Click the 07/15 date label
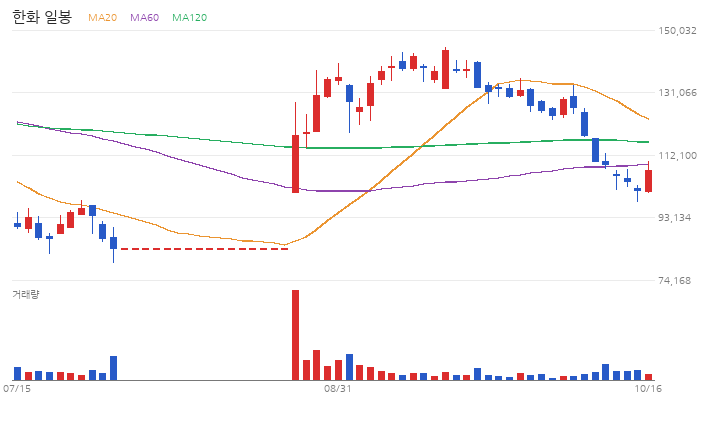This screenshot has width=720, height=440. click(x=17, y=389)
